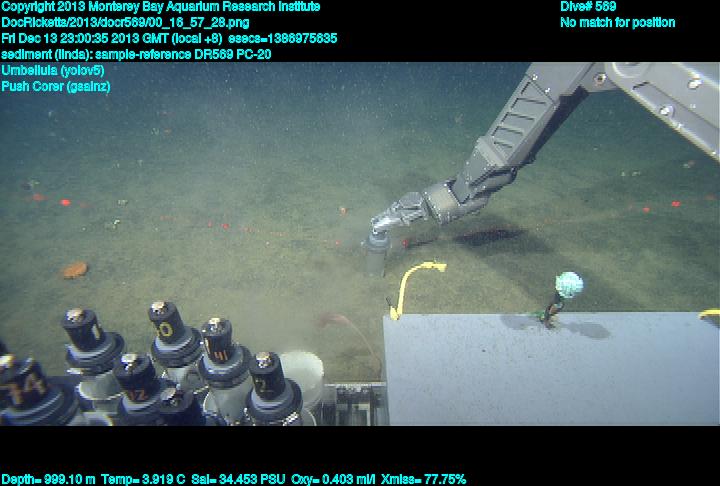The width and height of the screenshot is (720, 486).
Task: Click the 'No match for position' message
Action: pos(617,22)
